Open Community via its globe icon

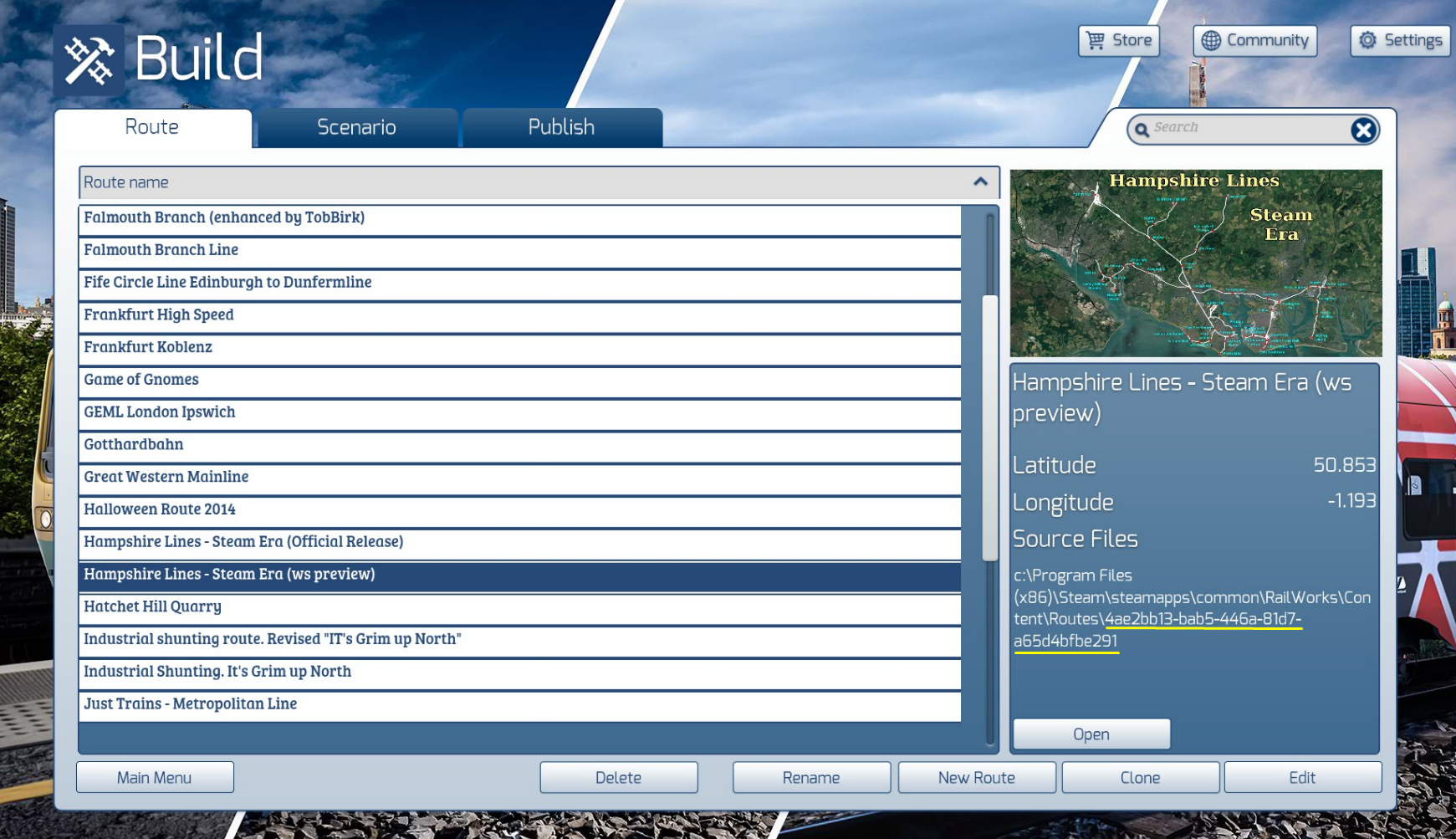pos(1211,40)
